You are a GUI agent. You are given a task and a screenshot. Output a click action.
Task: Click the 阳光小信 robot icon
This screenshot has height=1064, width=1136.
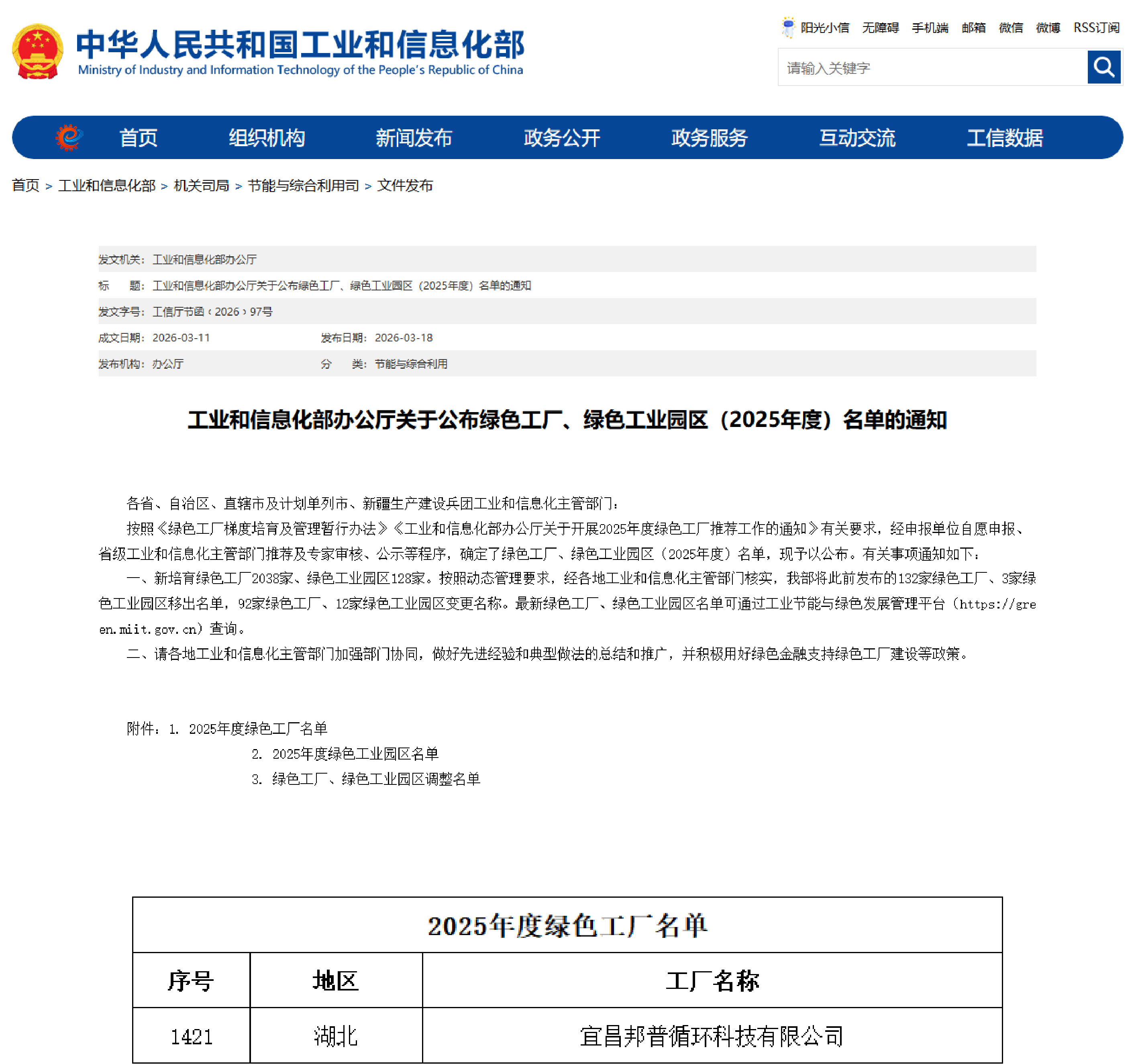pyautogui.click(x=788, y=27)
